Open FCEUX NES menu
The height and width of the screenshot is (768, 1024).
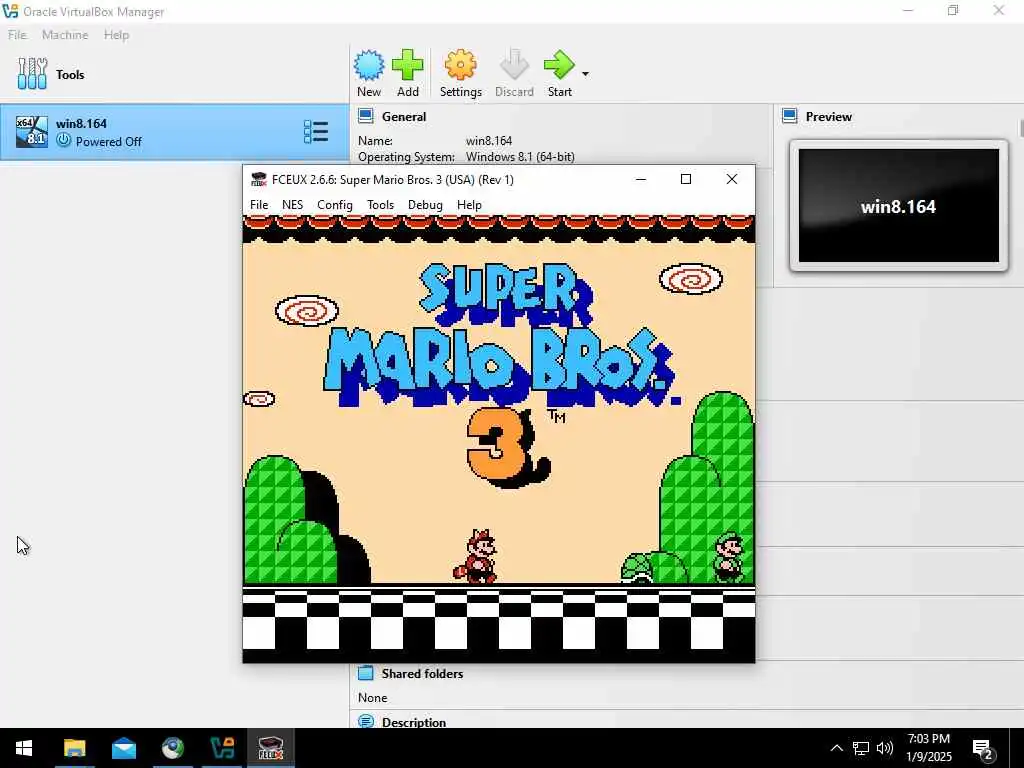point(293,204)
